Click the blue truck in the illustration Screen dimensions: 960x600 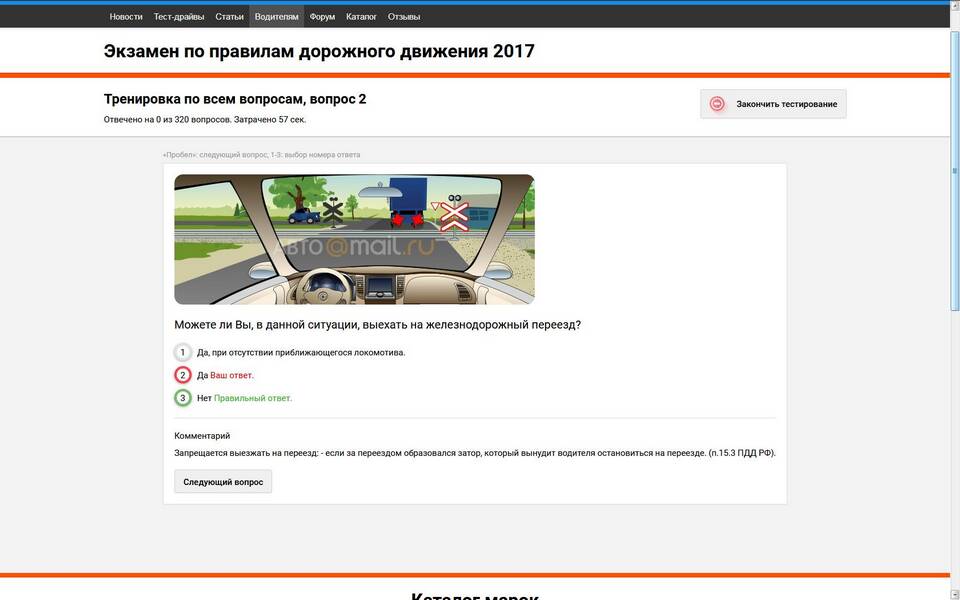click(407, 198)
